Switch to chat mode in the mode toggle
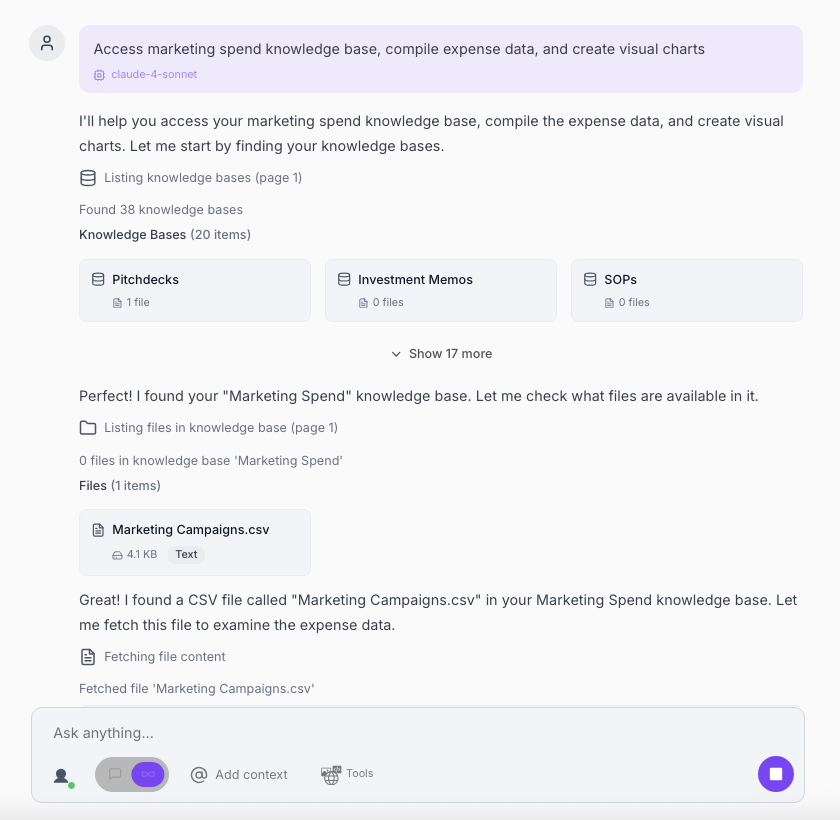Screen dimensions: 840x820 click(x=115, y=774)
